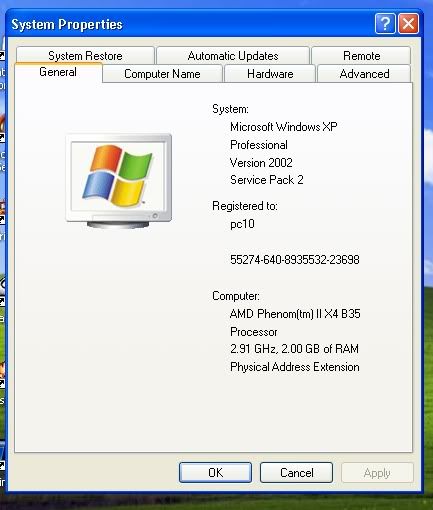The width and height of the screenshot is (433, 510).
Task: Go to the General tab
Action: (x=58, y=72)
